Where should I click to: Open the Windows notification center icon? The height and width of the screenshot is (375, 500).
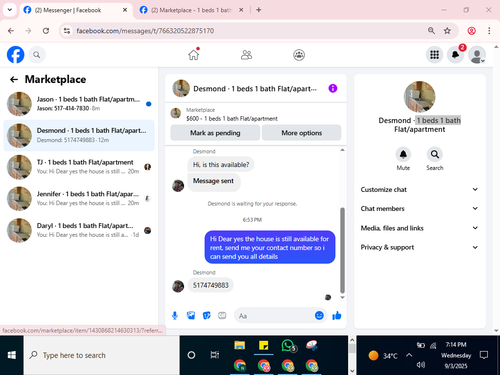[484, 355]
